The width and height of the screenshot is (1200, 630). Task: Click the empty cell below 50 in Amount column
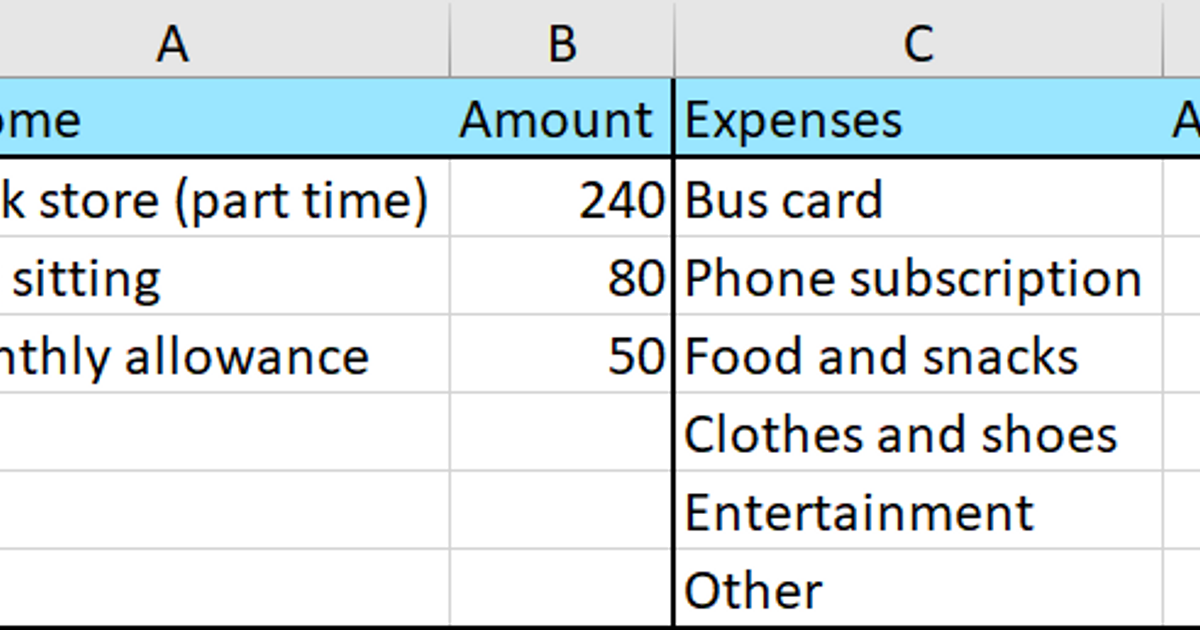[560, 433]
